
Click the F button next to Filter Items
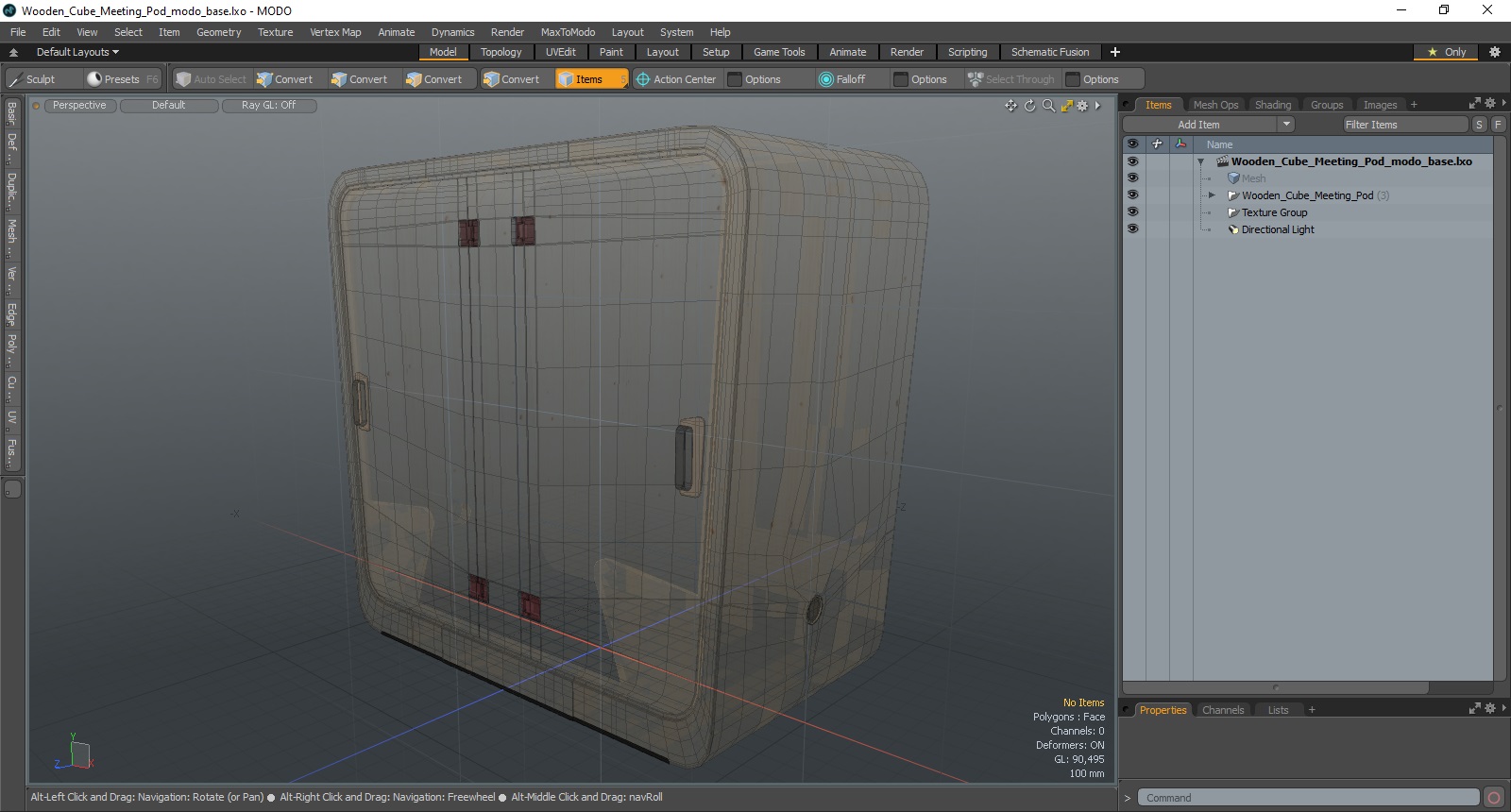1498,125
